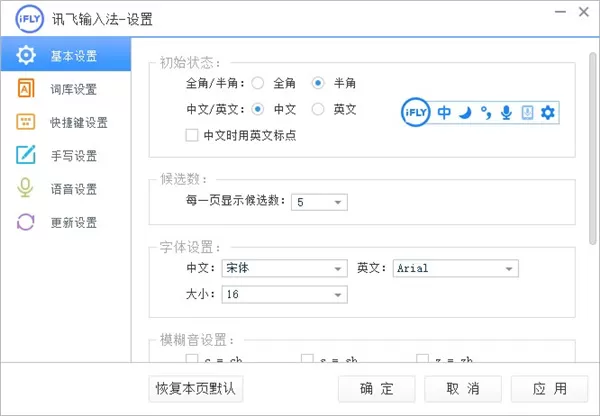The width and height of the screenshot is (600, 416).
Task: Click the keyboard icon beside 快捷键设置
Action: pyautogui.click(x=26, y=122)
